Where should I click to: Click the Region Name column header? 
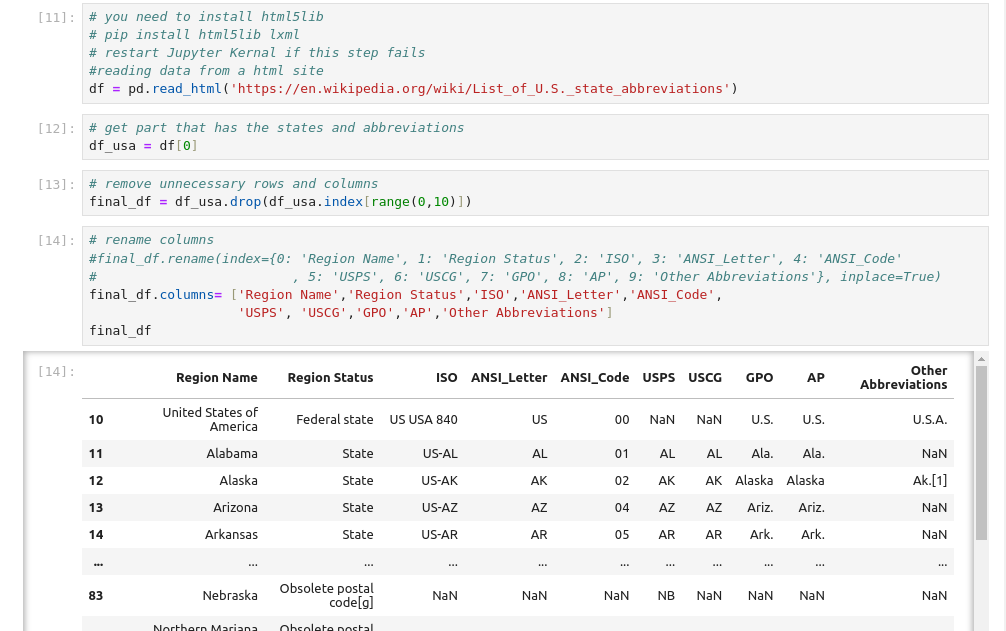click(x=216, y=378)
